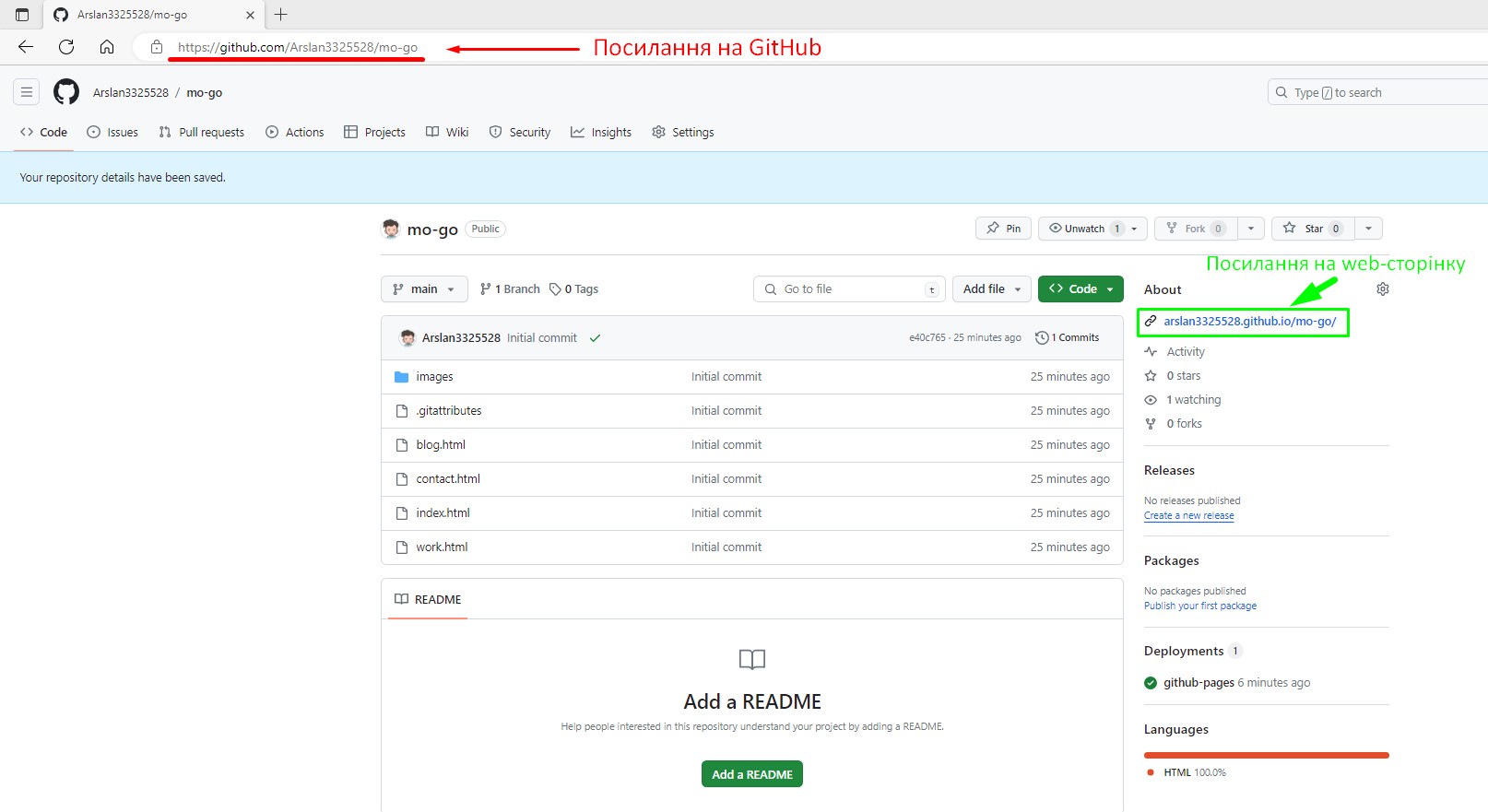The height and width of the screenshot is (812, 1488).
Task: Click the green check status icon on the commit
Action: [596, 338]
